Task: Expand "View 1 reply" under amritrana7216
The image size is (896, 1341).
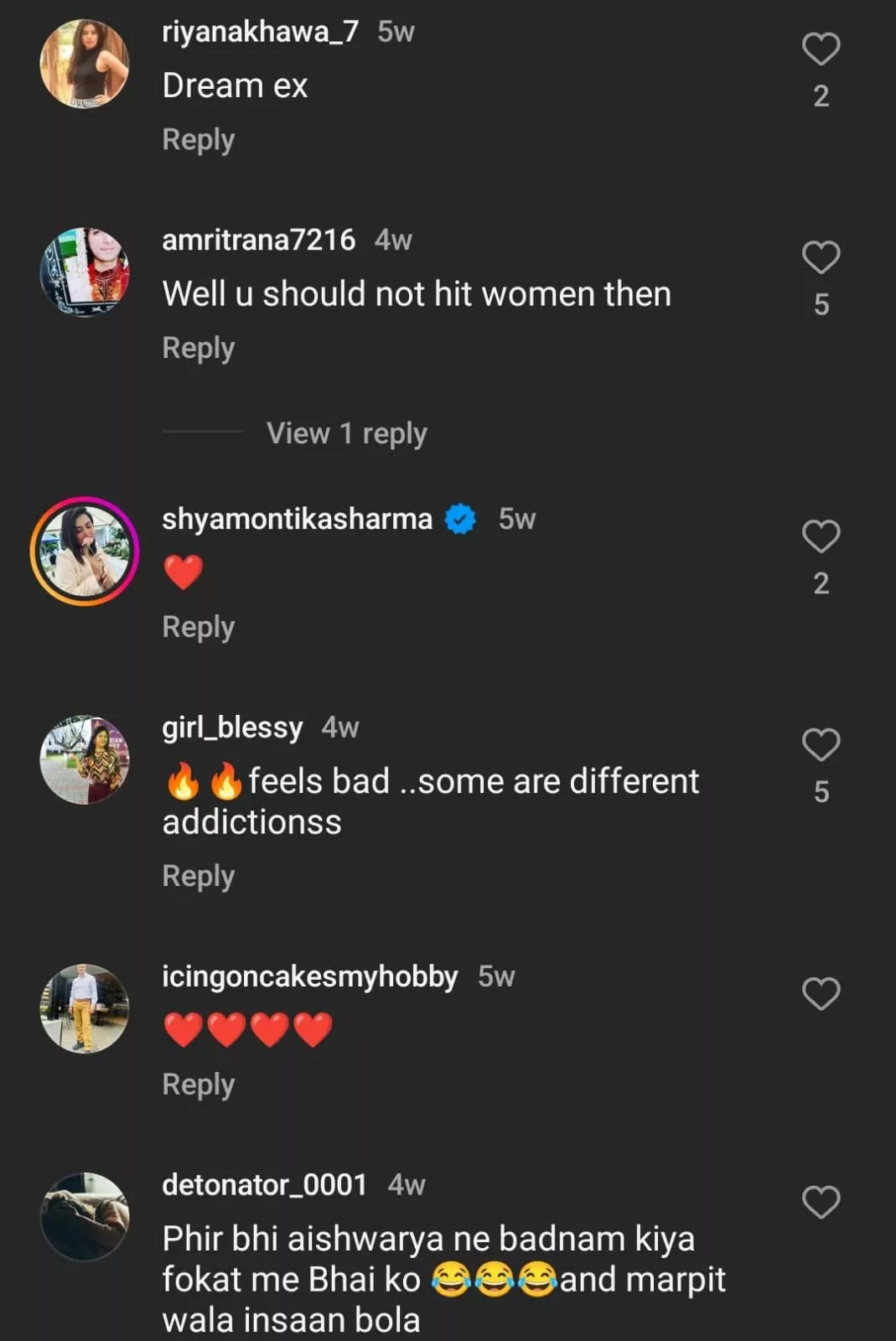Action: pos(346,433)
